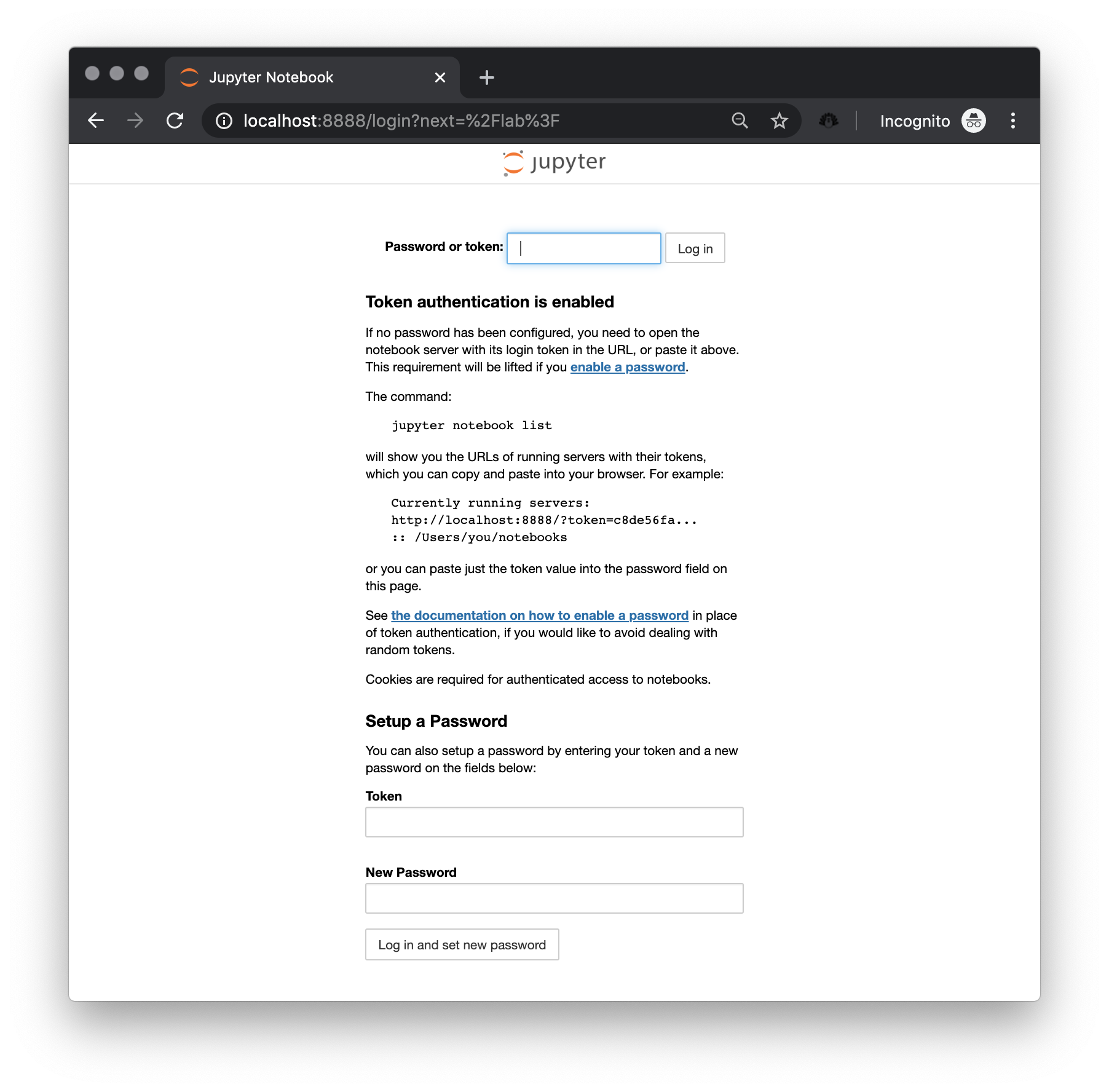Open the 'enable a password' link
Image resolution: width=1109 pixels, height=1092 pixels.
click(628, 367)
